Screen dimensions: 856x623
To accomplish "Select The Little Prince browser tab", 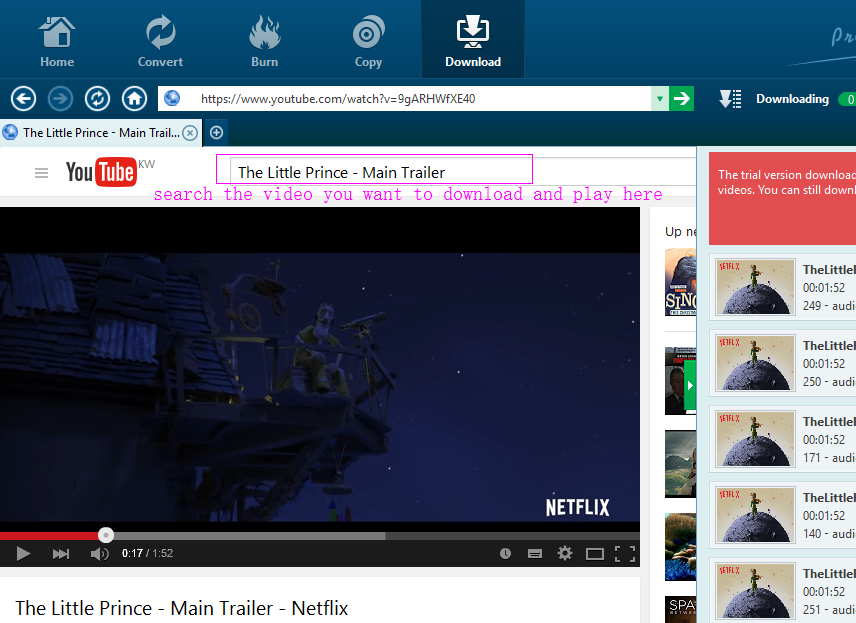I will pyautogui.click(x=100, y=133).
